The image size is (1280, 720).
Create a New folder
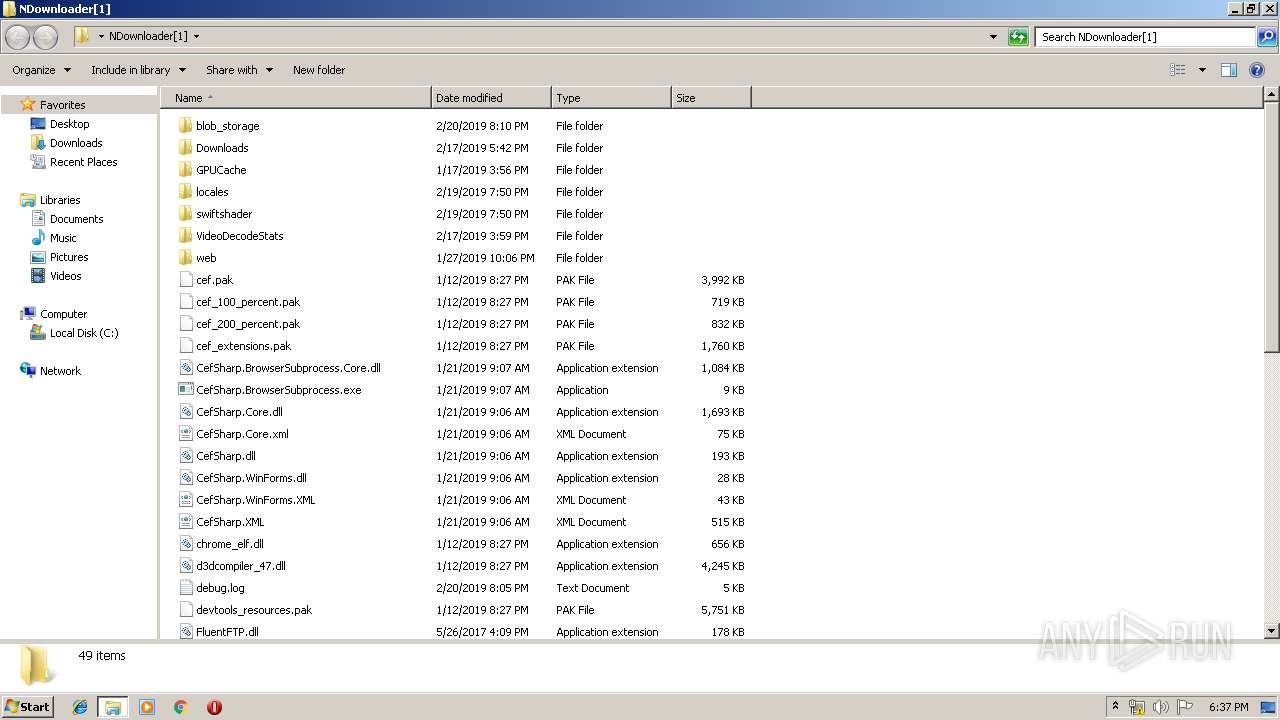319,70
